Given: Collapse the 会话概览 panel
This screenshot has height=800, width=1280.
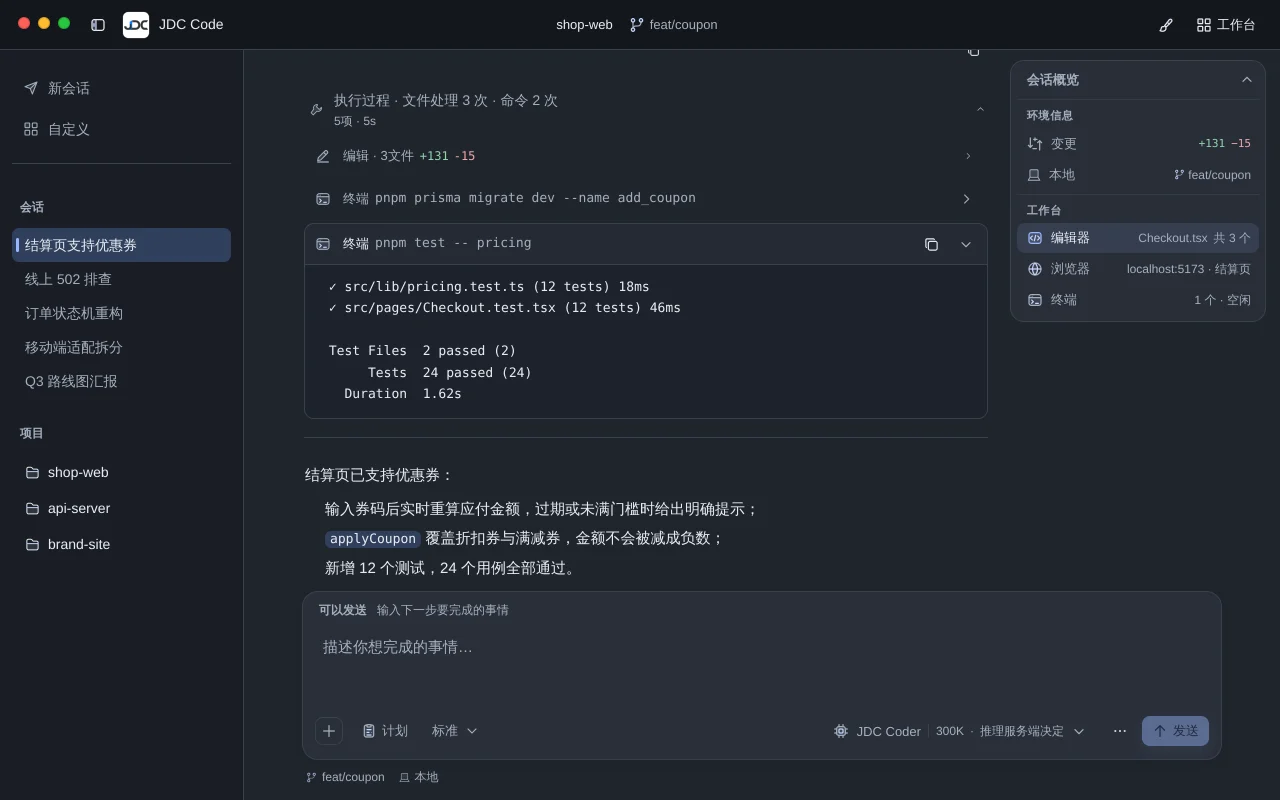Looking at the screenshot, I should tap(1247, 80).
